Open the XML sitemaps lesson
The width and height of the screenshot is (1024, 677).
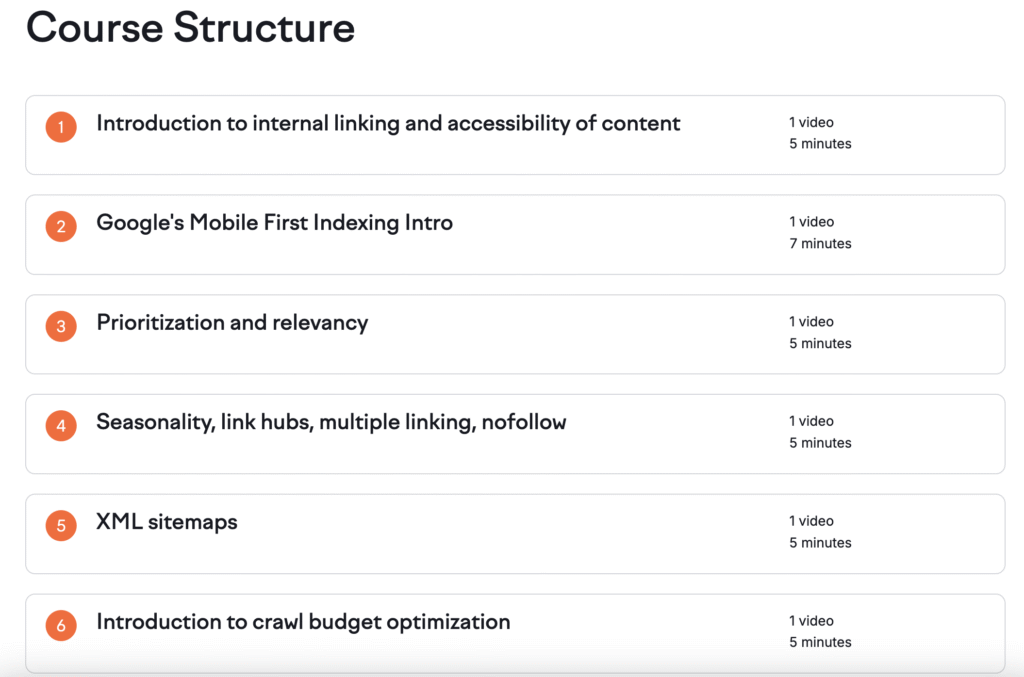click(x=167, y=522)
